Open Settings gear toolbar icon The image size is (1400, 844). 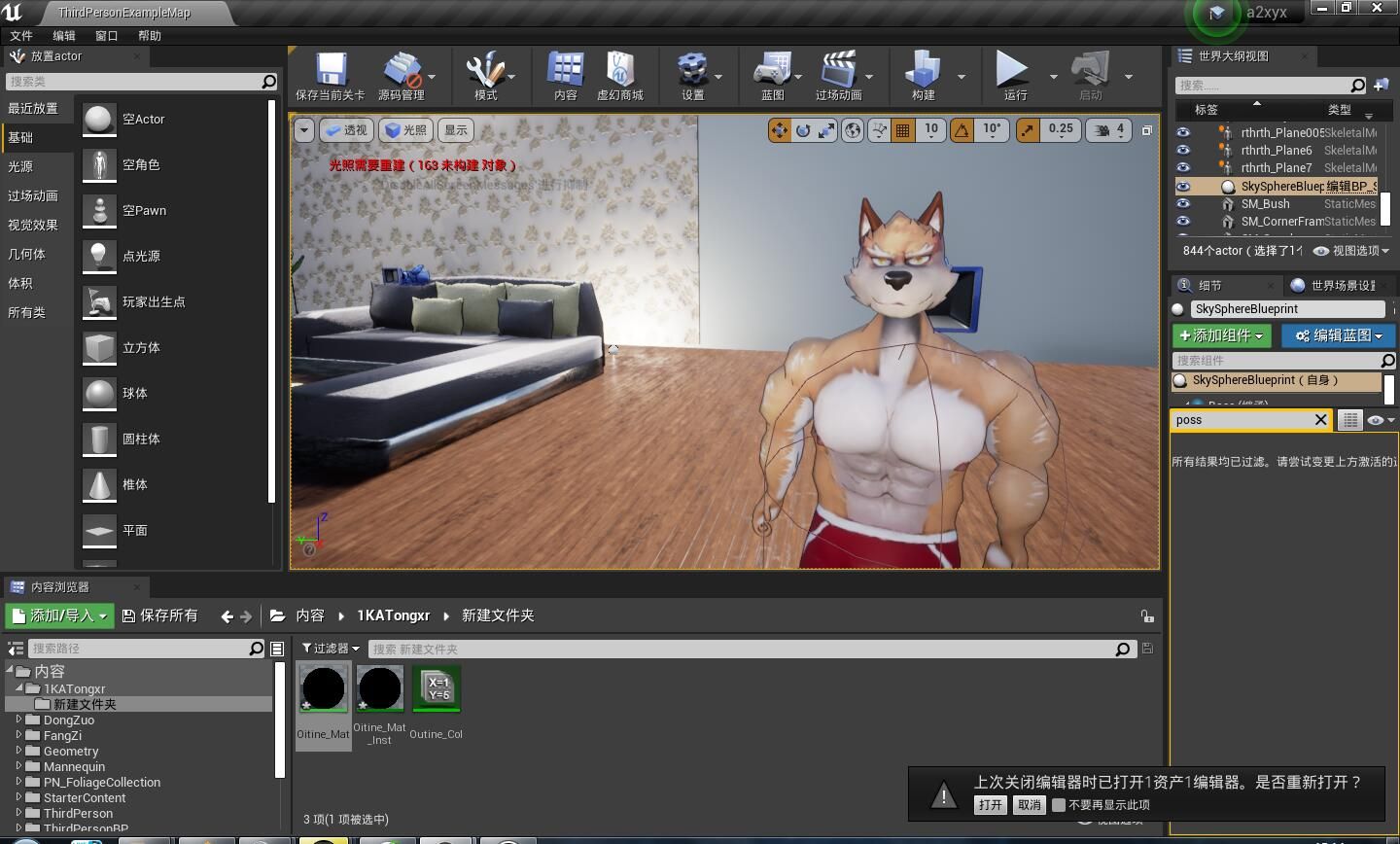click(692, 71)
